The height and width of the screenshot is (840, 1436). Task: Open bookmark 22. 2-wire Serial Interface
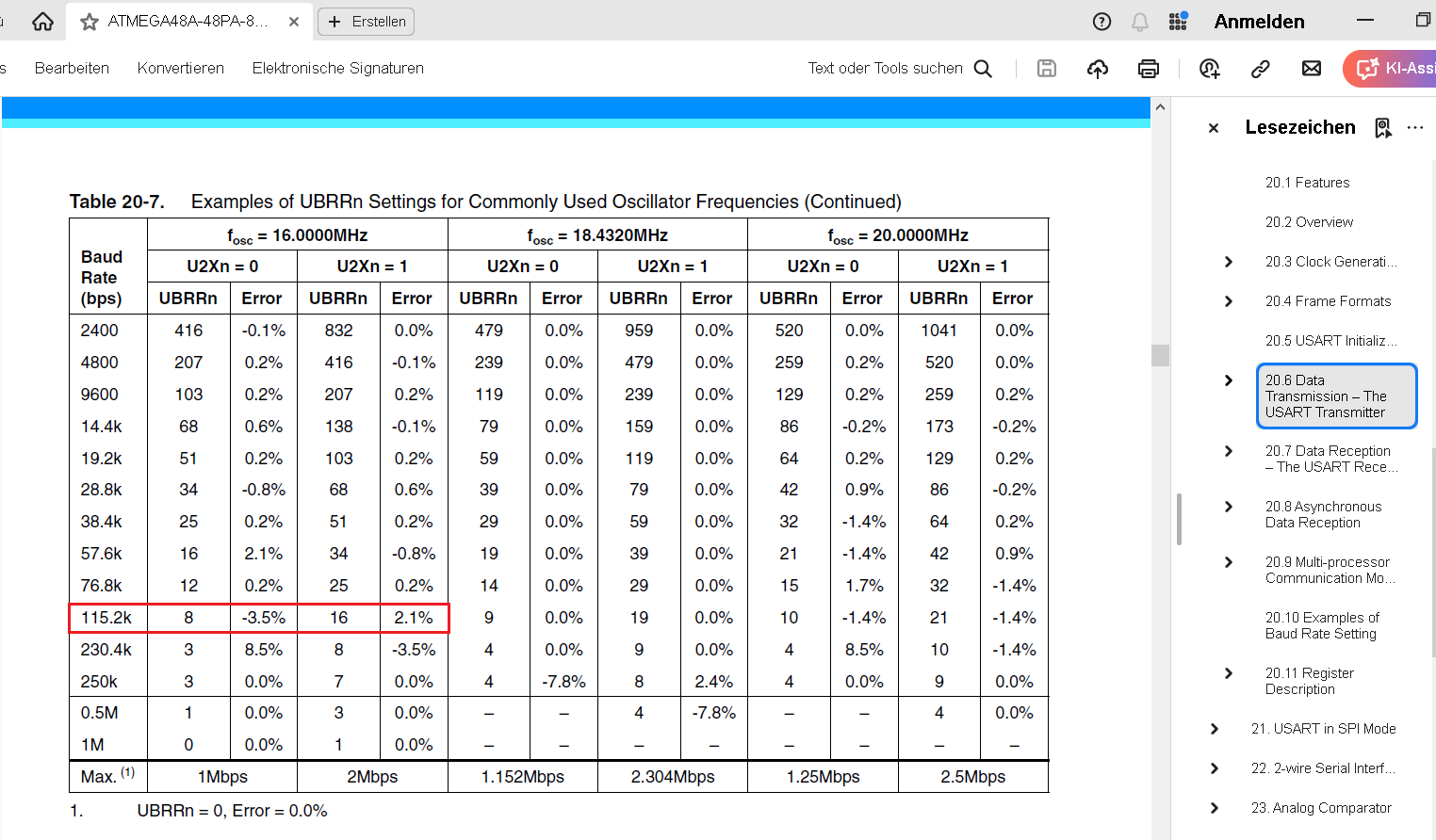[x=1323, y=768]
